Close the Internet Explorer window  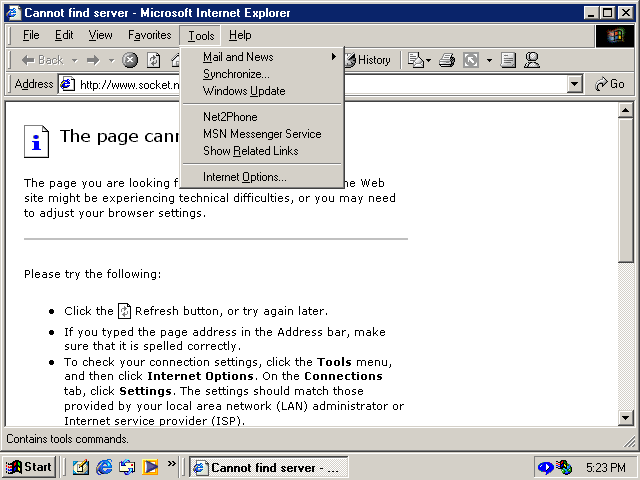tap(626, 13)
